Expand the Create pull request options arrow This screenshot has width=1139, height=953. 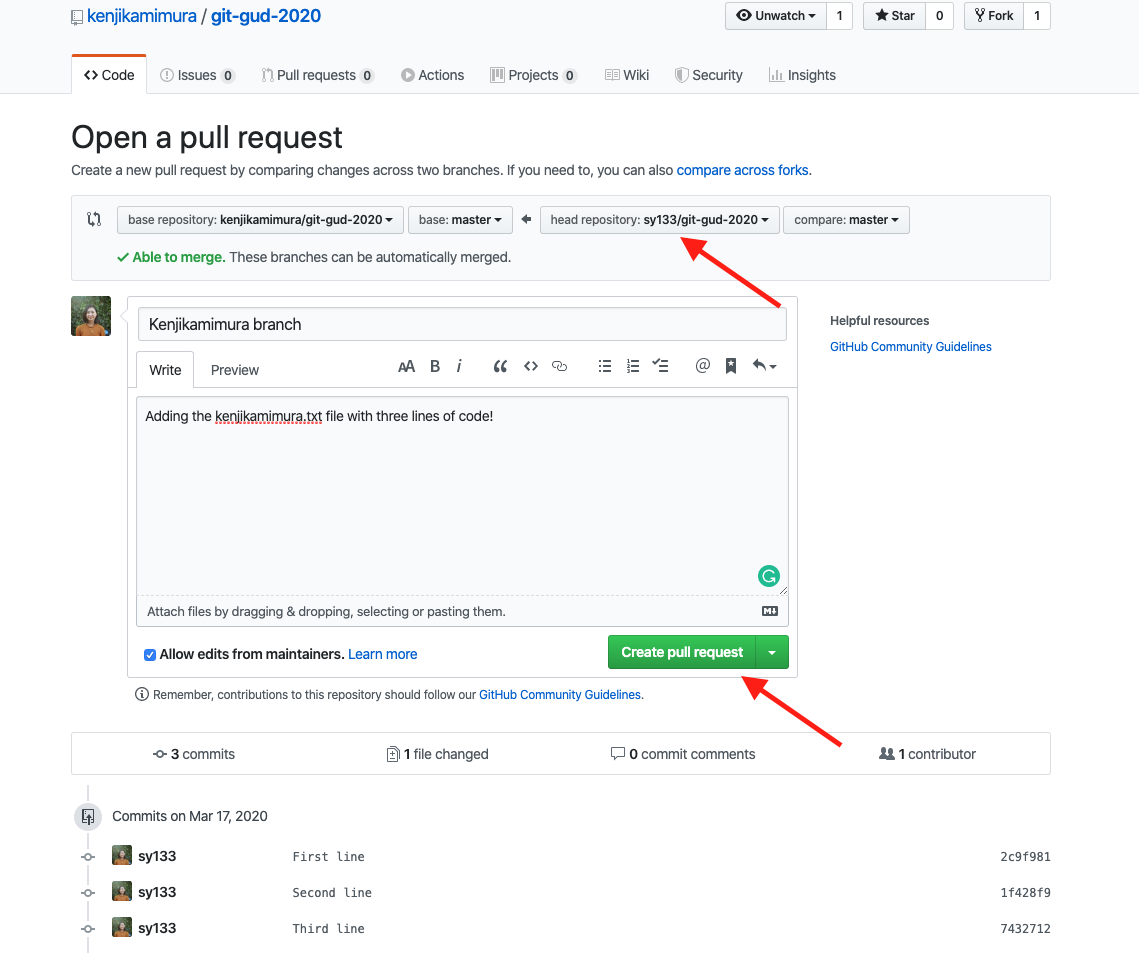[x=772, y=652]
